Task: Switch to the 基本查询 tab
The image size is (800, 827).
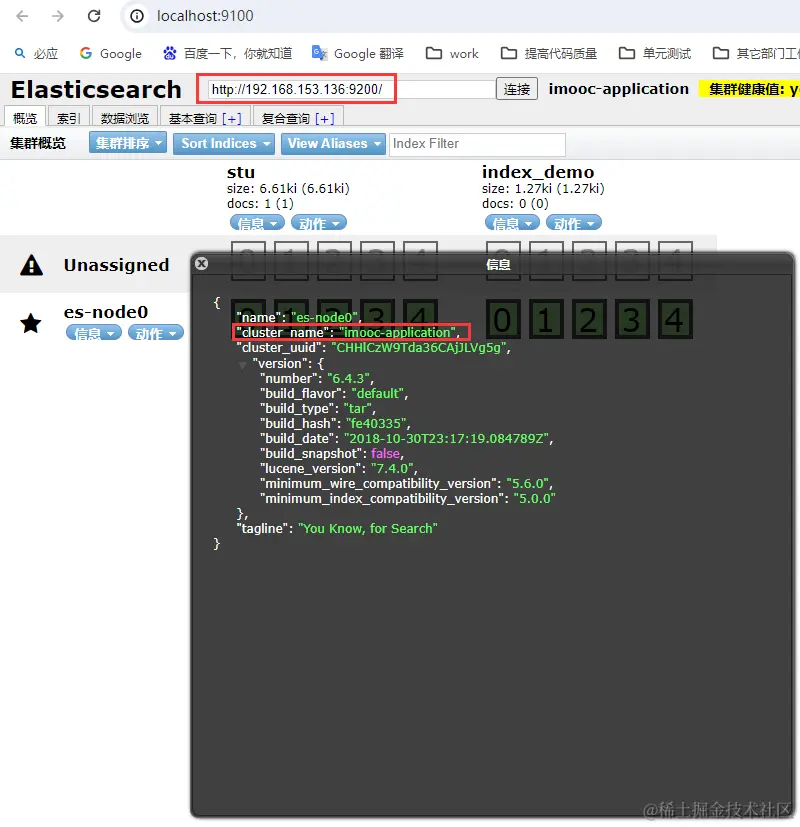Action: pos(192,118)
